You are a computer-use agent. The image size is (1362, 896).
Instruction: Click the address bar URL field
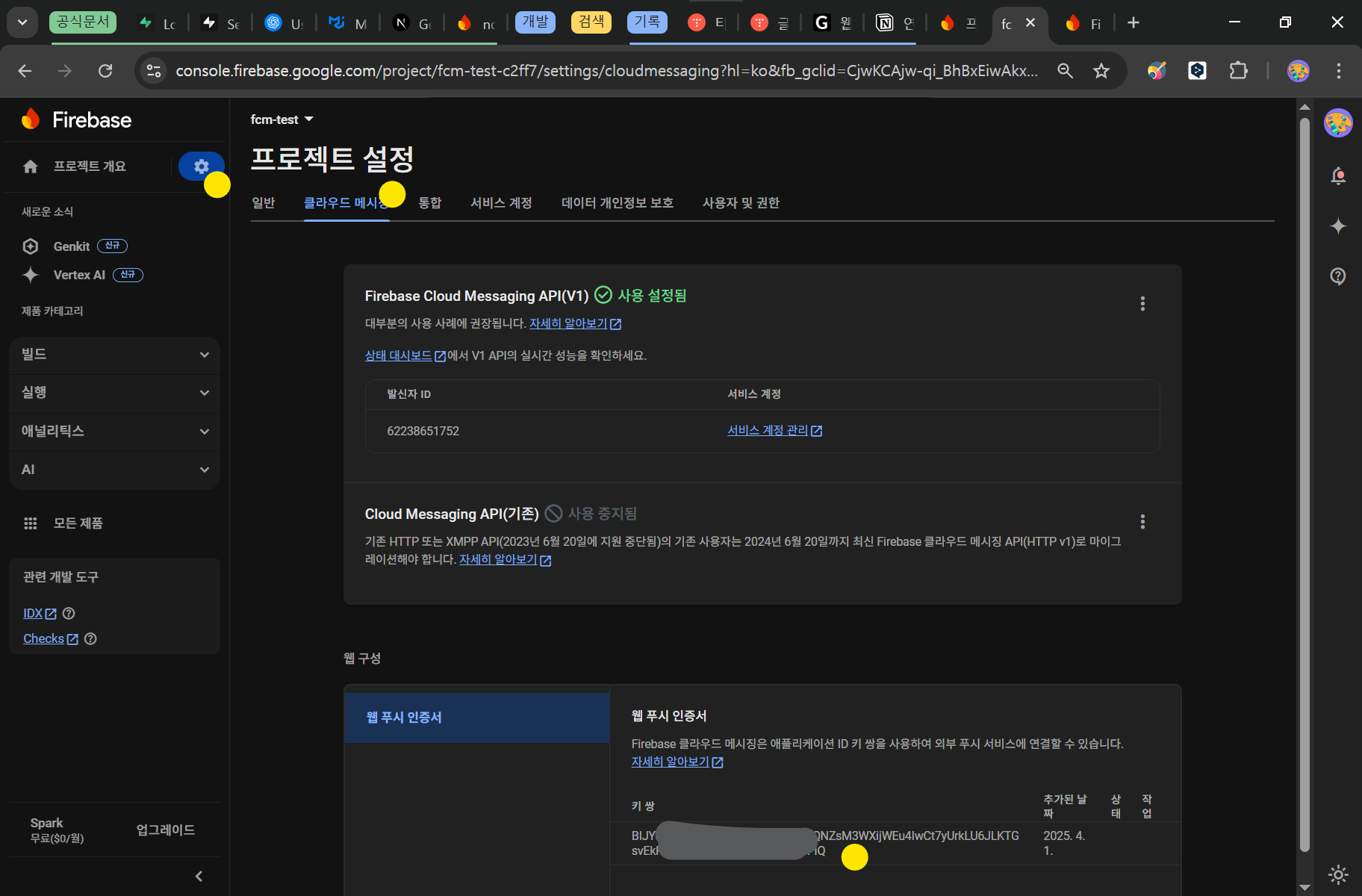click(606, 71)
